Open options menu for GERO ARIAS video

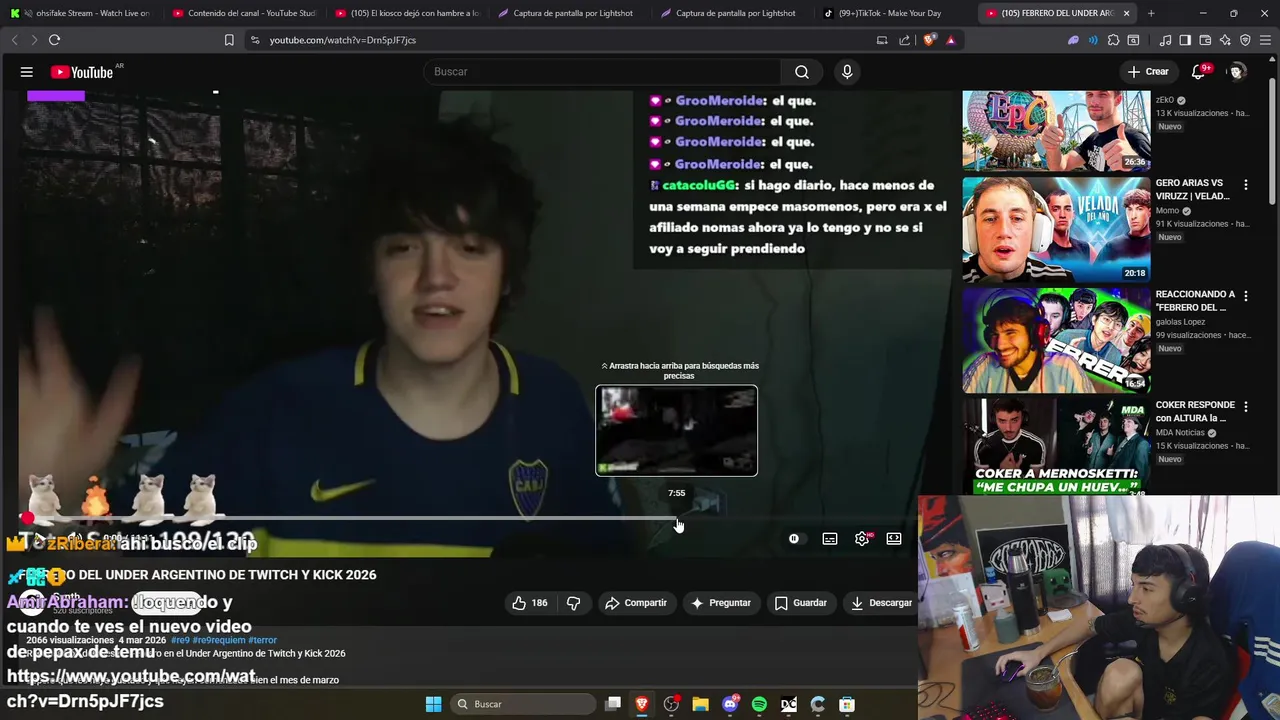click(1245, 185)
